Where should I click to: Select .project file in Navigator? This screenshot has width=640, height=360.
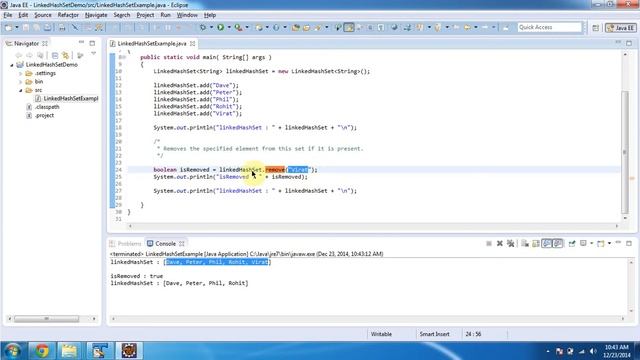pyautogui.click(x=40, y=116)
